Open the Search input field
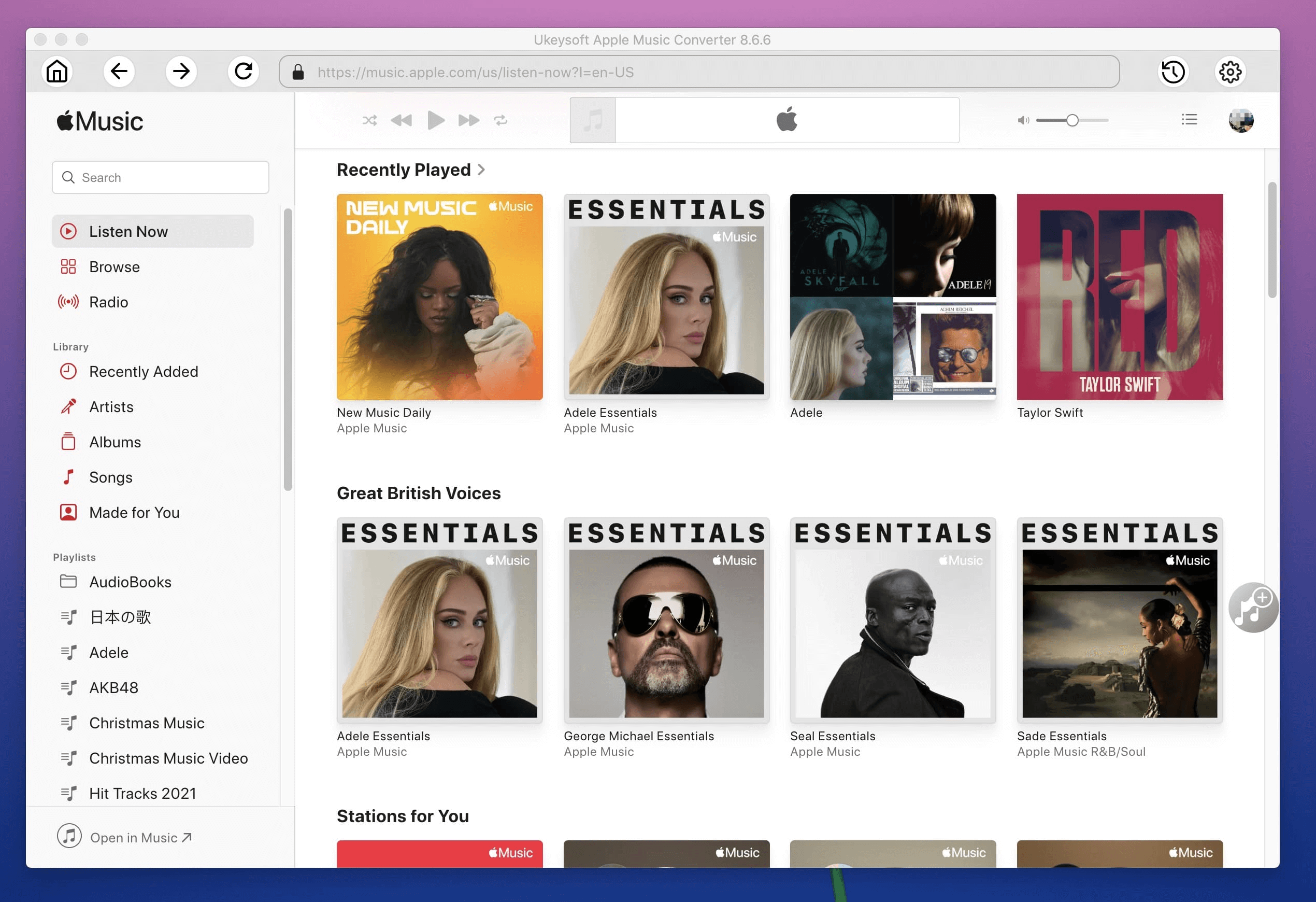Image resolution: width=1316 pixels, height=902 pixels. click(160, 176)
